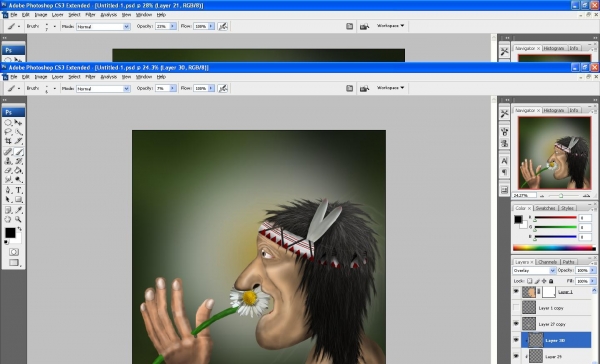Select the Crop tool

(x=8, y=141)
